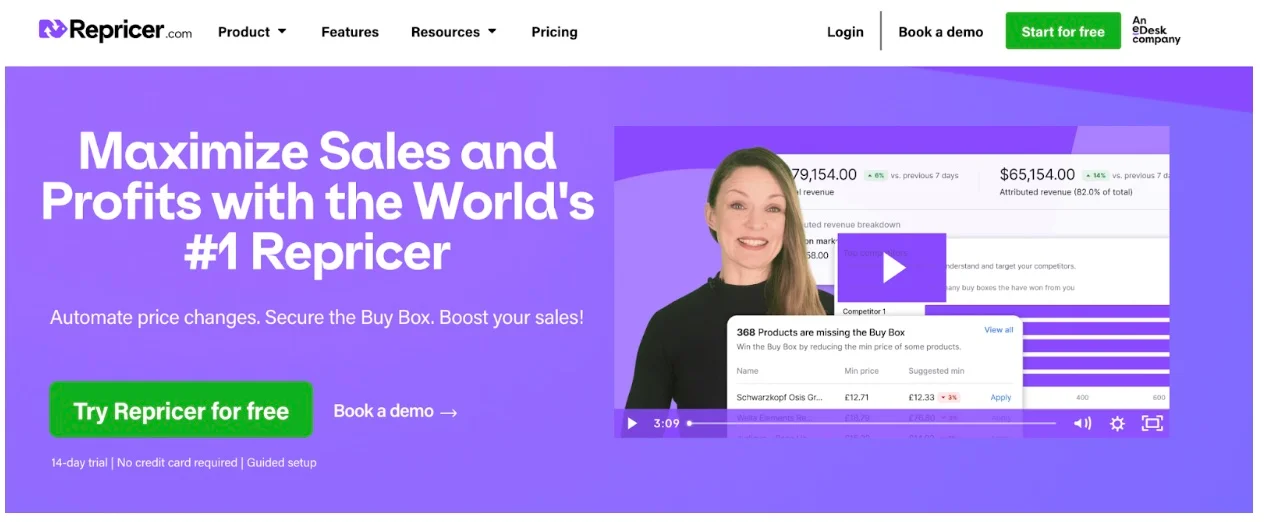This screenshot has height=522, width=1264.
Task: Click 'Schwarzkopf Osis Gr...' product name
Action: pos(779,397)
